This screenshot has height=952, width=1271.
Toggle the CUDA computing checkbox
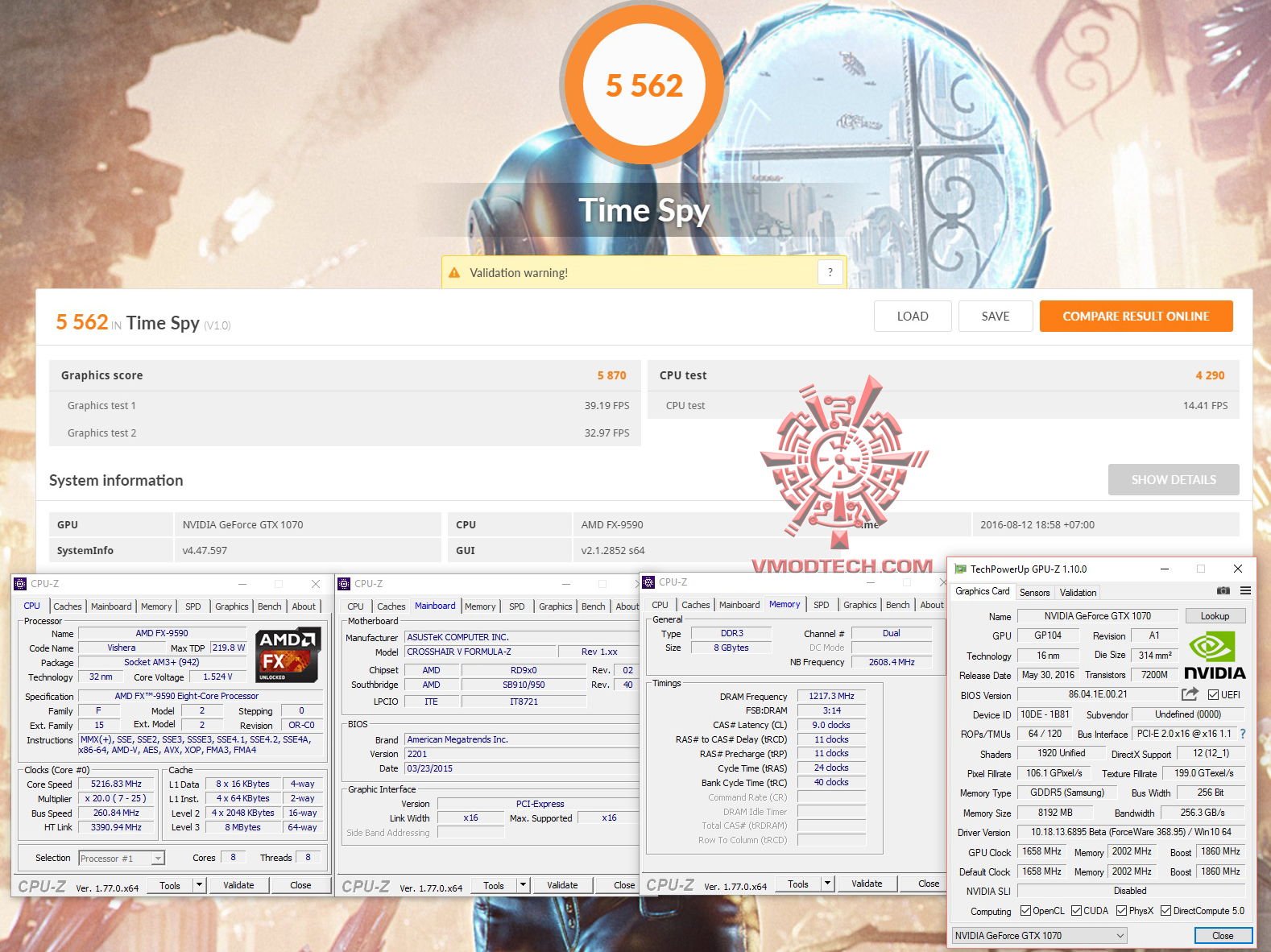coord(1076,911)
